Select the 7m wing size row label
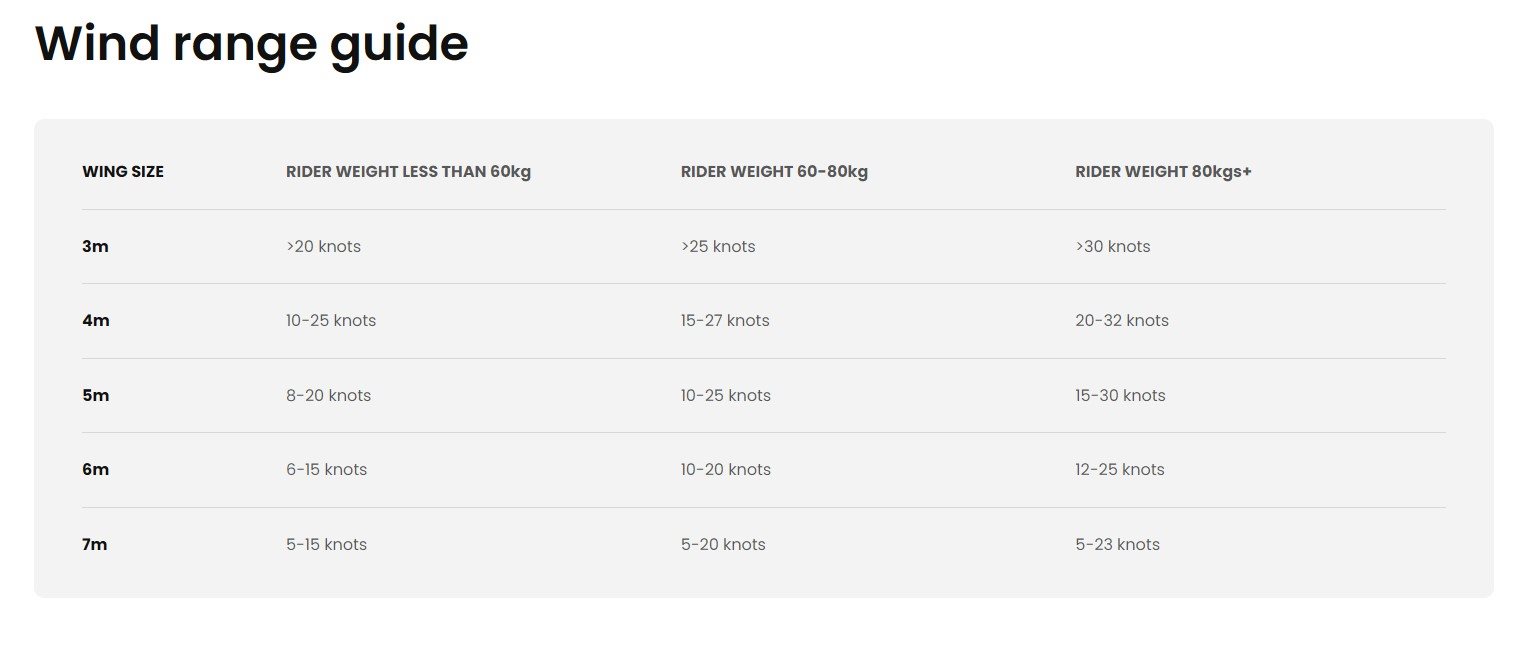The image size is (1527, 650). click(95, 545)
